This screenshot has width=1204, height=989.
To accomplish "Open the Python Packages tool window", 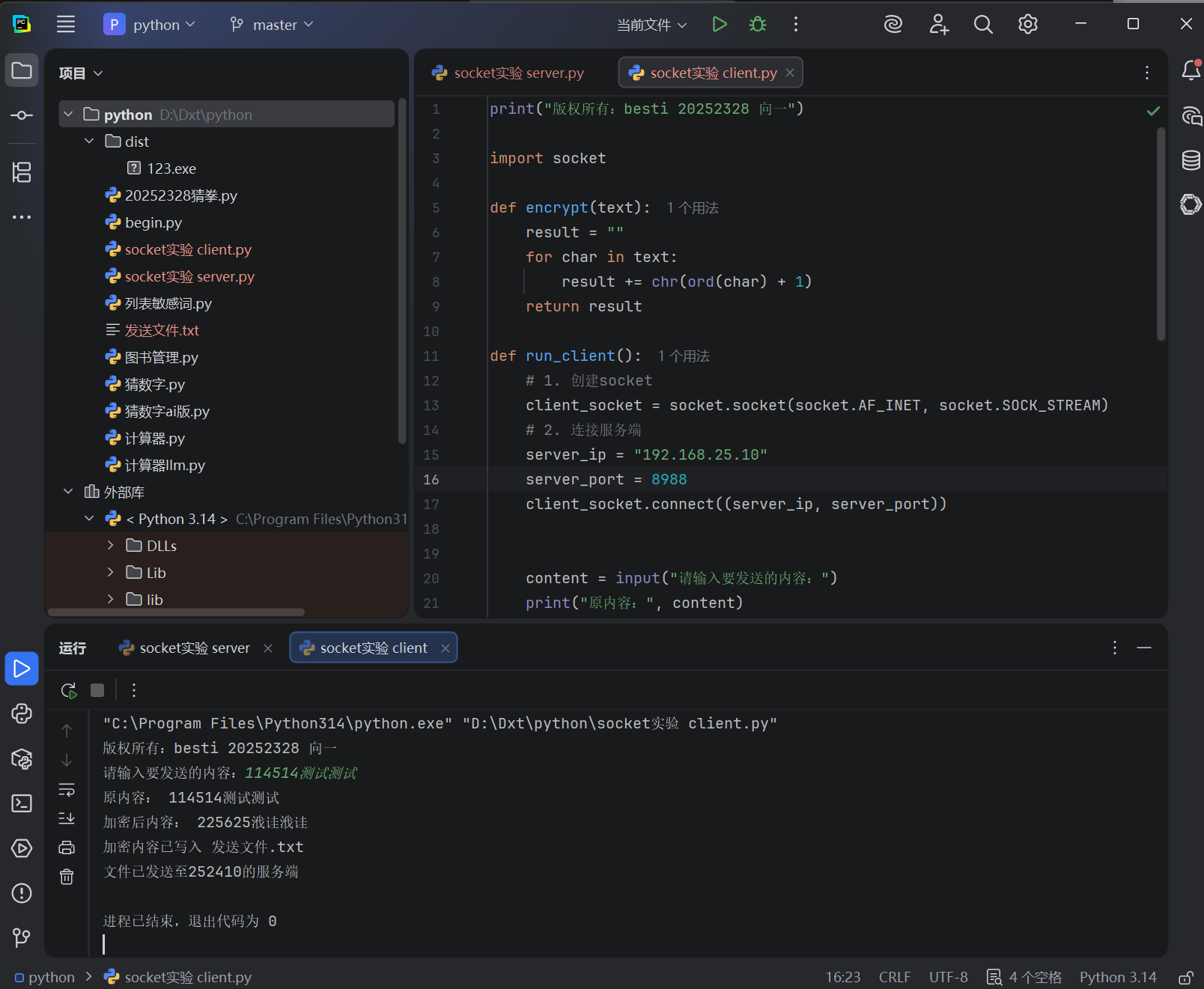I will 22,759.
